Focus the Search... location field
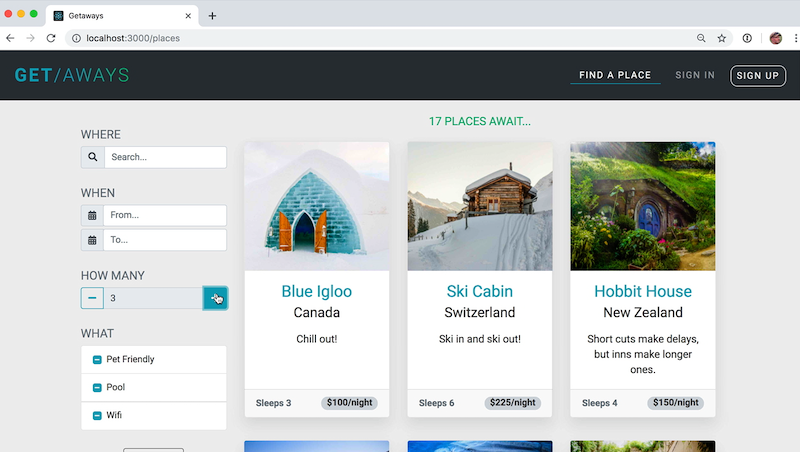This screenshot has height=452, width=800. pyautogui.click(x=165, y=157)
